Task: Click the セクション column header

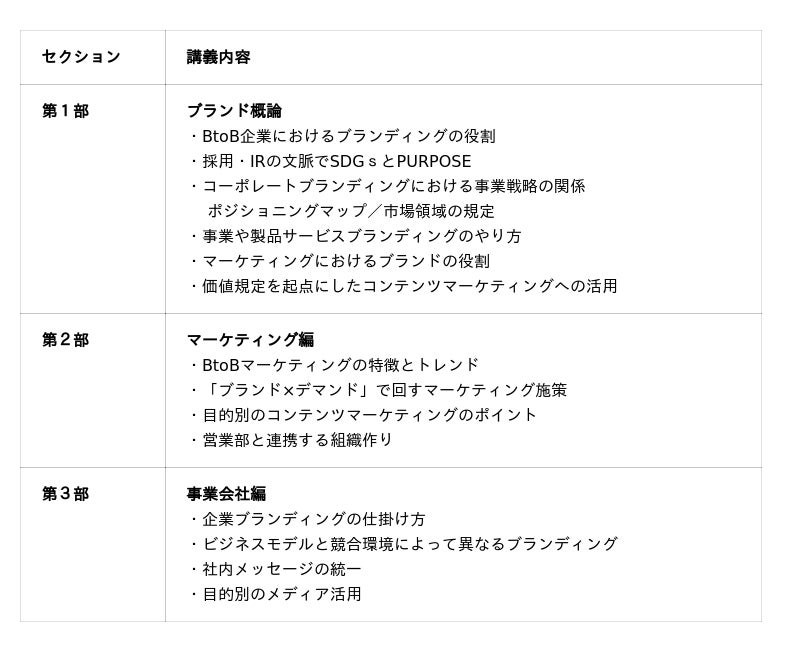Action: (81, 57)
